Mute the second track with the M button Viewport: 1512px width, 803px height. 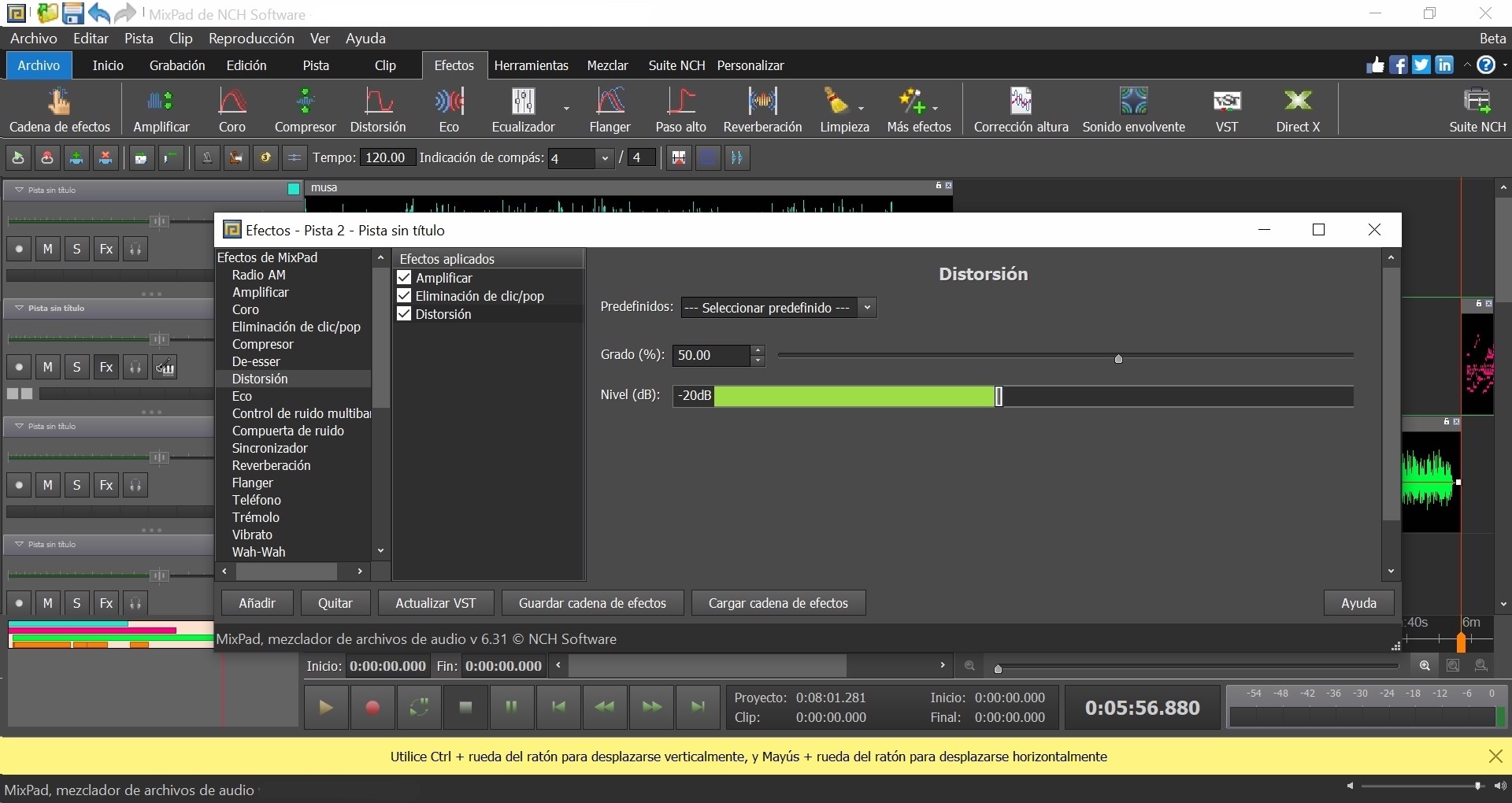[48, 366]
